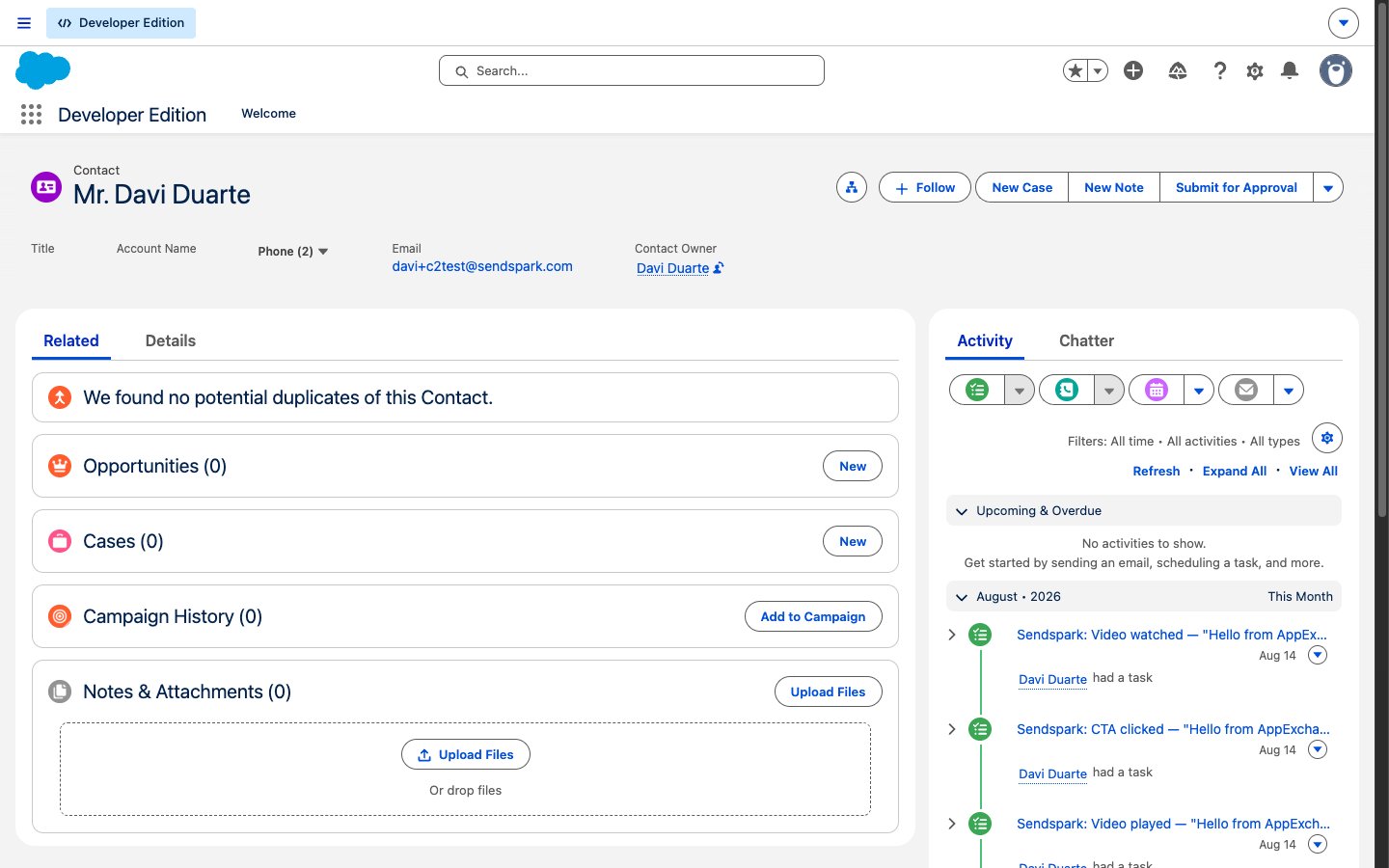This screenshot has height=868, width=1389.
Task: Click the search input field
Action: coord(632,70)
